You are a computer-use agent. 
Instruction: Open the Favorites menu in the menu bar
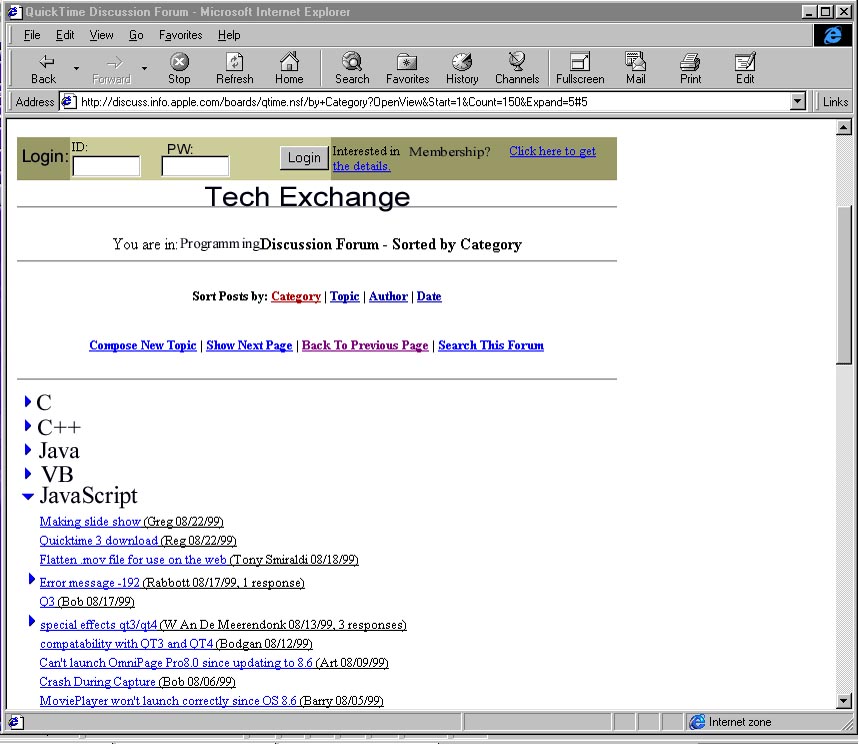(180, 35)
